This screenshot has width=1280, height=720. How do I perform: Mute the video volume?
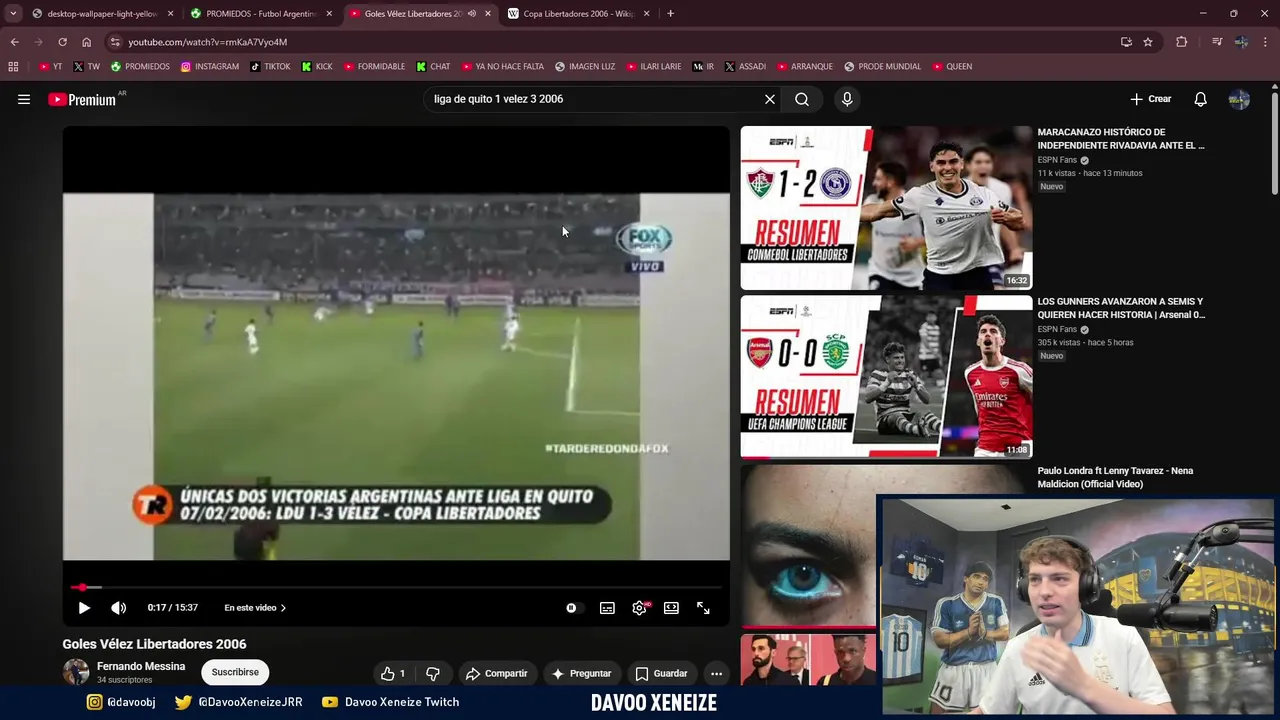point(118,608)
